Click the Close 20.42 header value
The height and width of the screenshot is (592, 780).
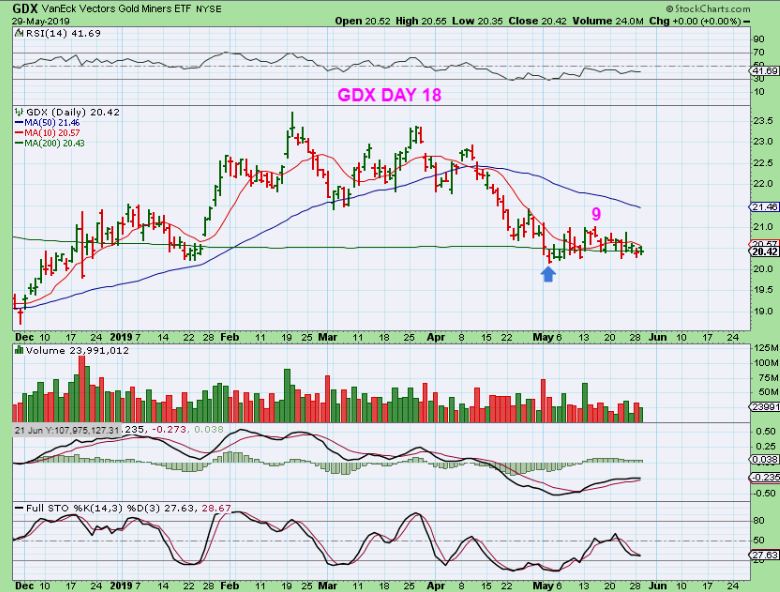(x=538, y=21)
